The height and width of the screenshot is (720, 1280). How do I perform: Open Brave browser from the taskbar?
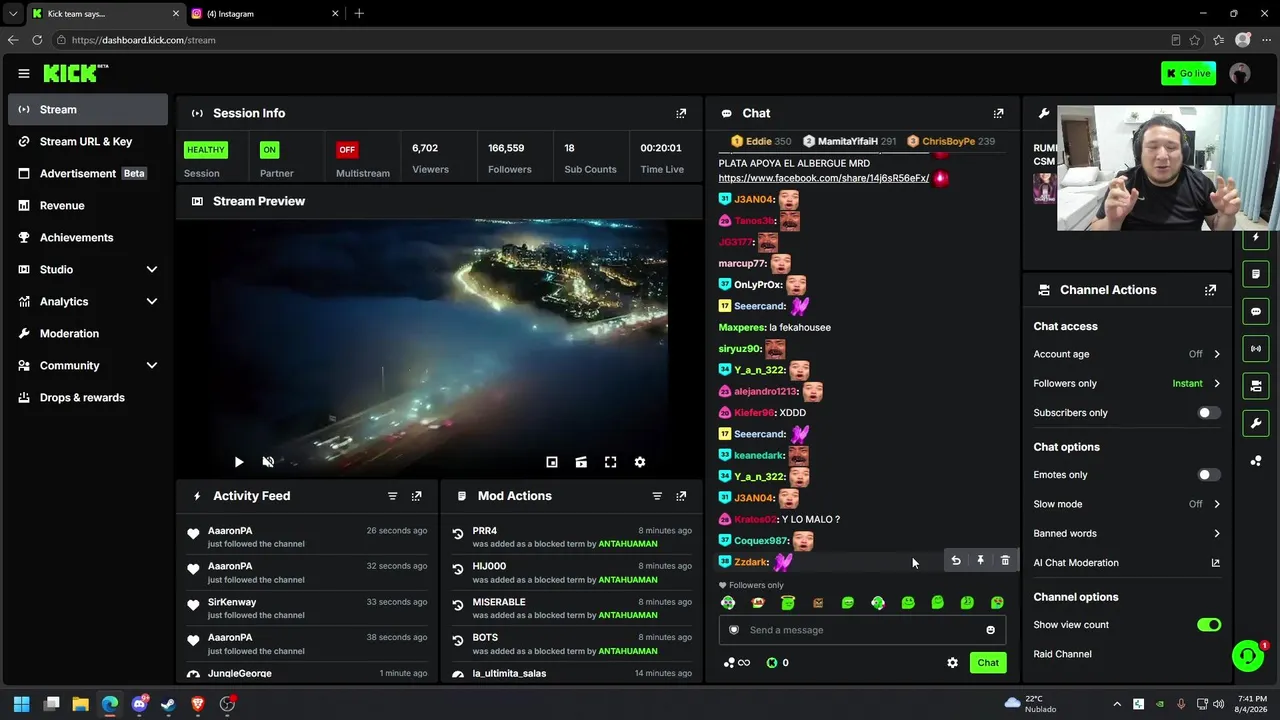[x=197, y=704]
